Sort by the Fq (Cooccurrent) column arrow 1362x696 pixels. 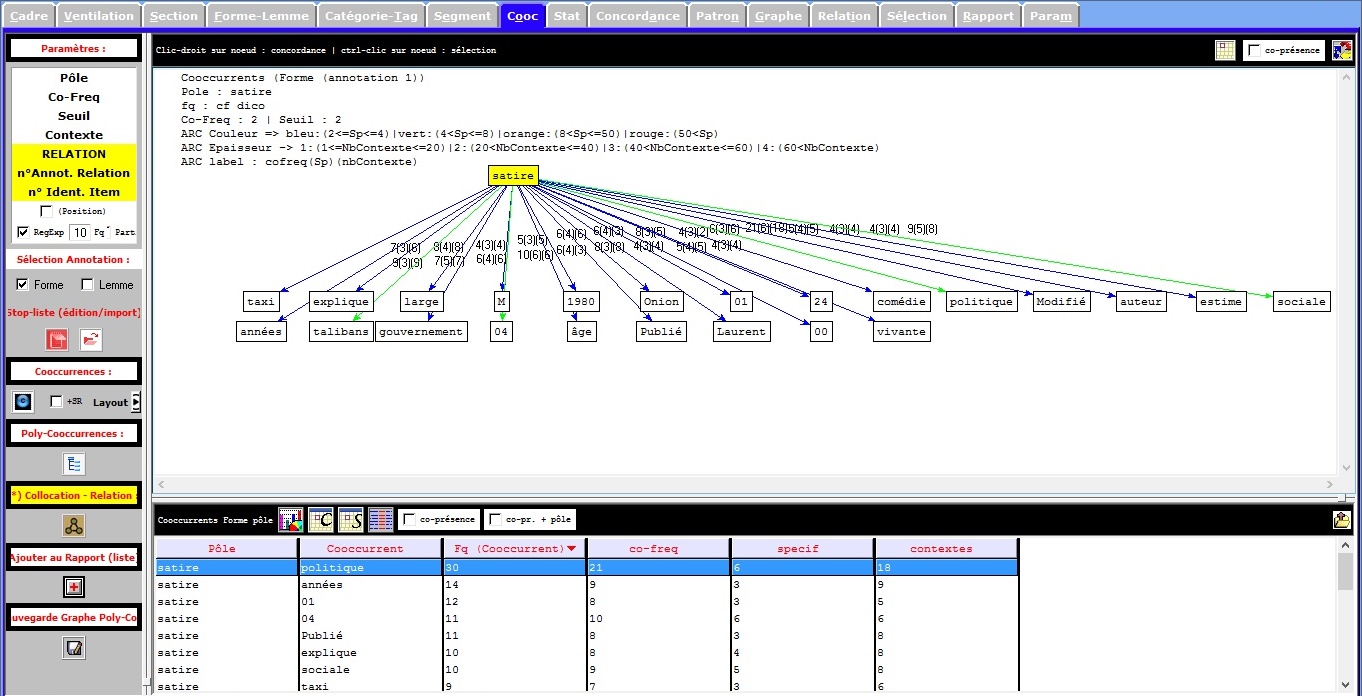(572, 548)
